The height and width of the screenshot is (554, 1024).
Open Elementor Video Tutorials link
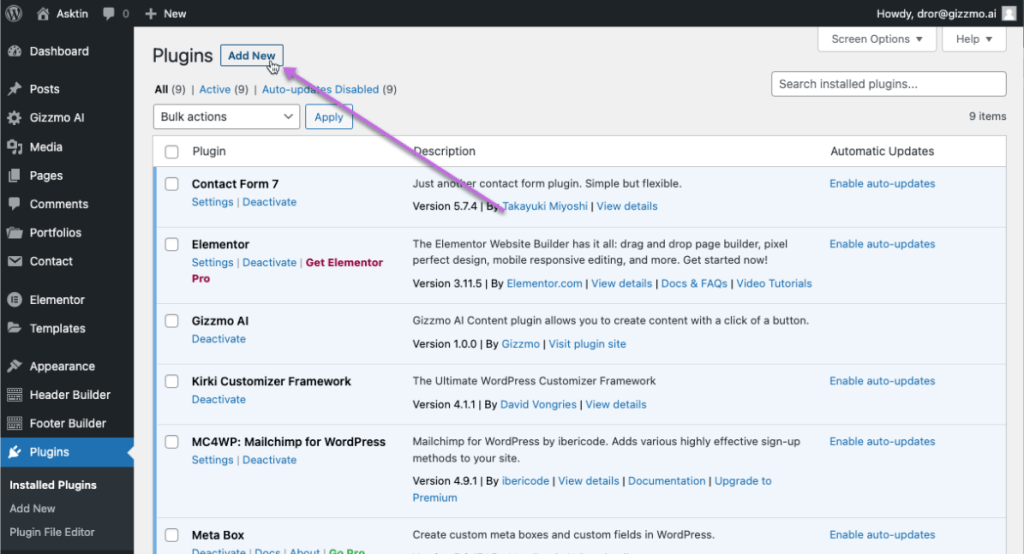click(774, 284)
